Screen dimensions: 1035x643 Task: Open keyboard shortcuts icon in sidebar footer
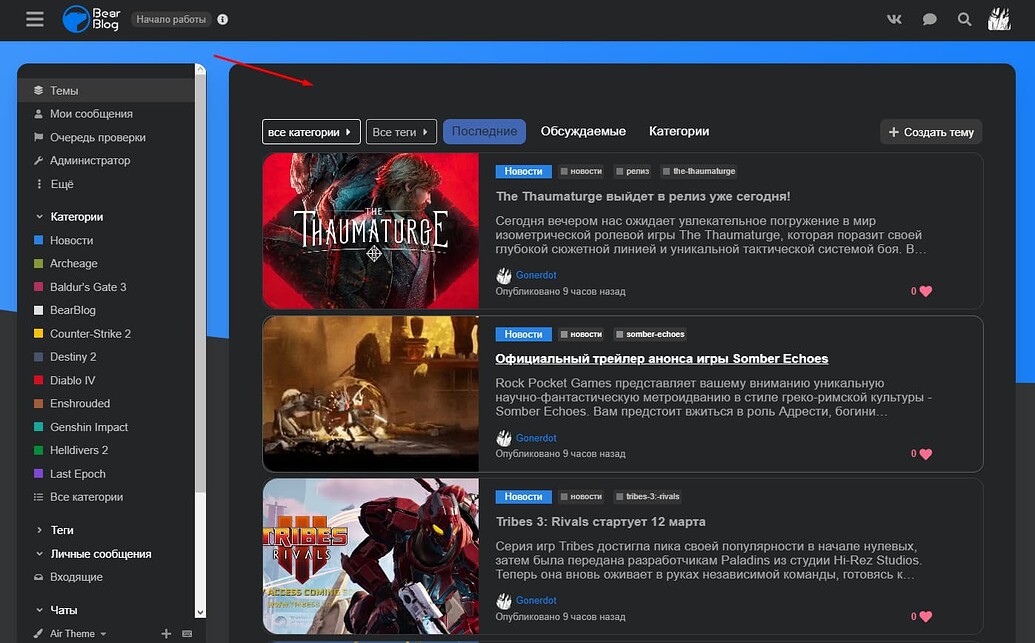coord(186,633)
